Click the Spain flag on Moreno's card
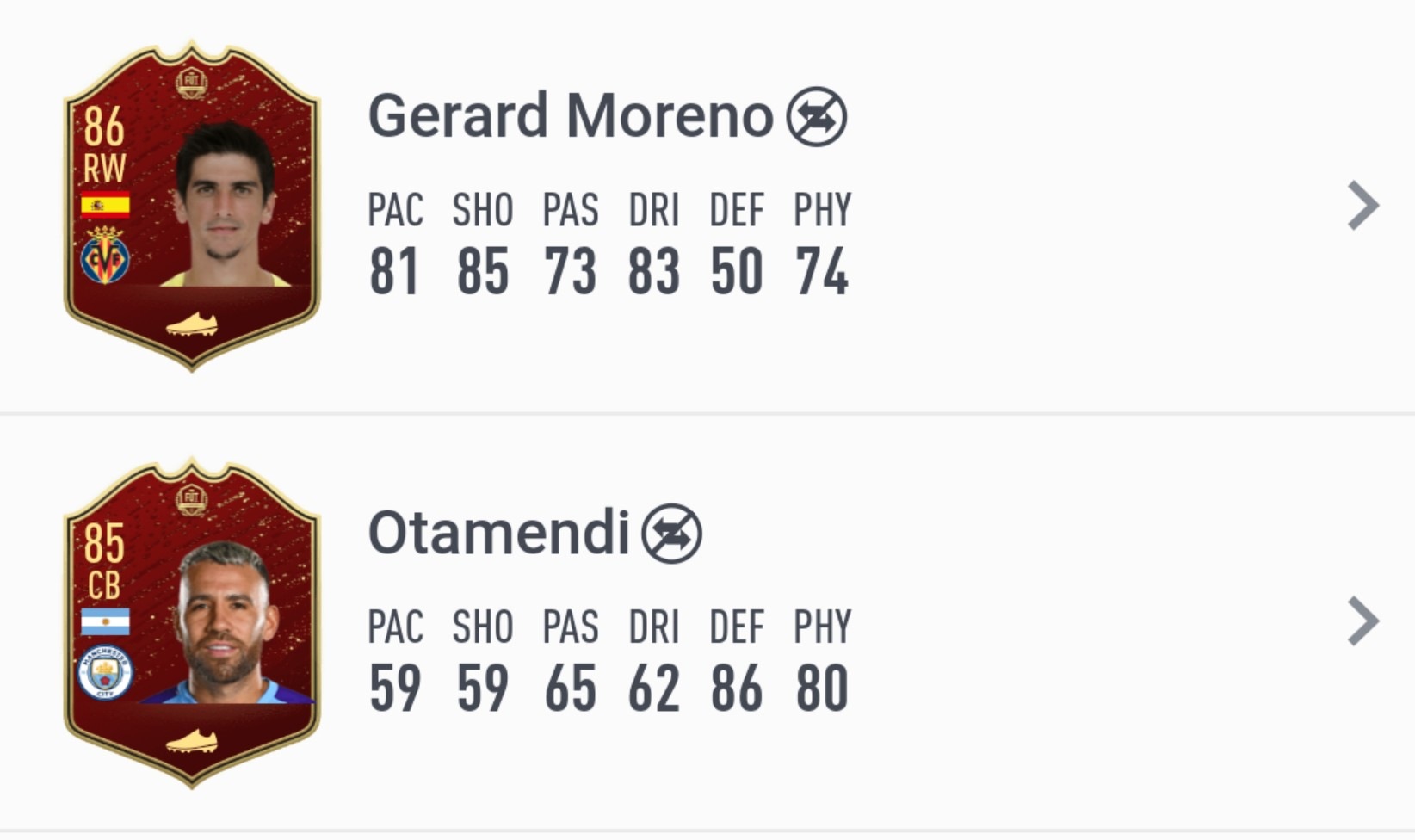Viewport: 1415px width, 840px height. [105, 205]
